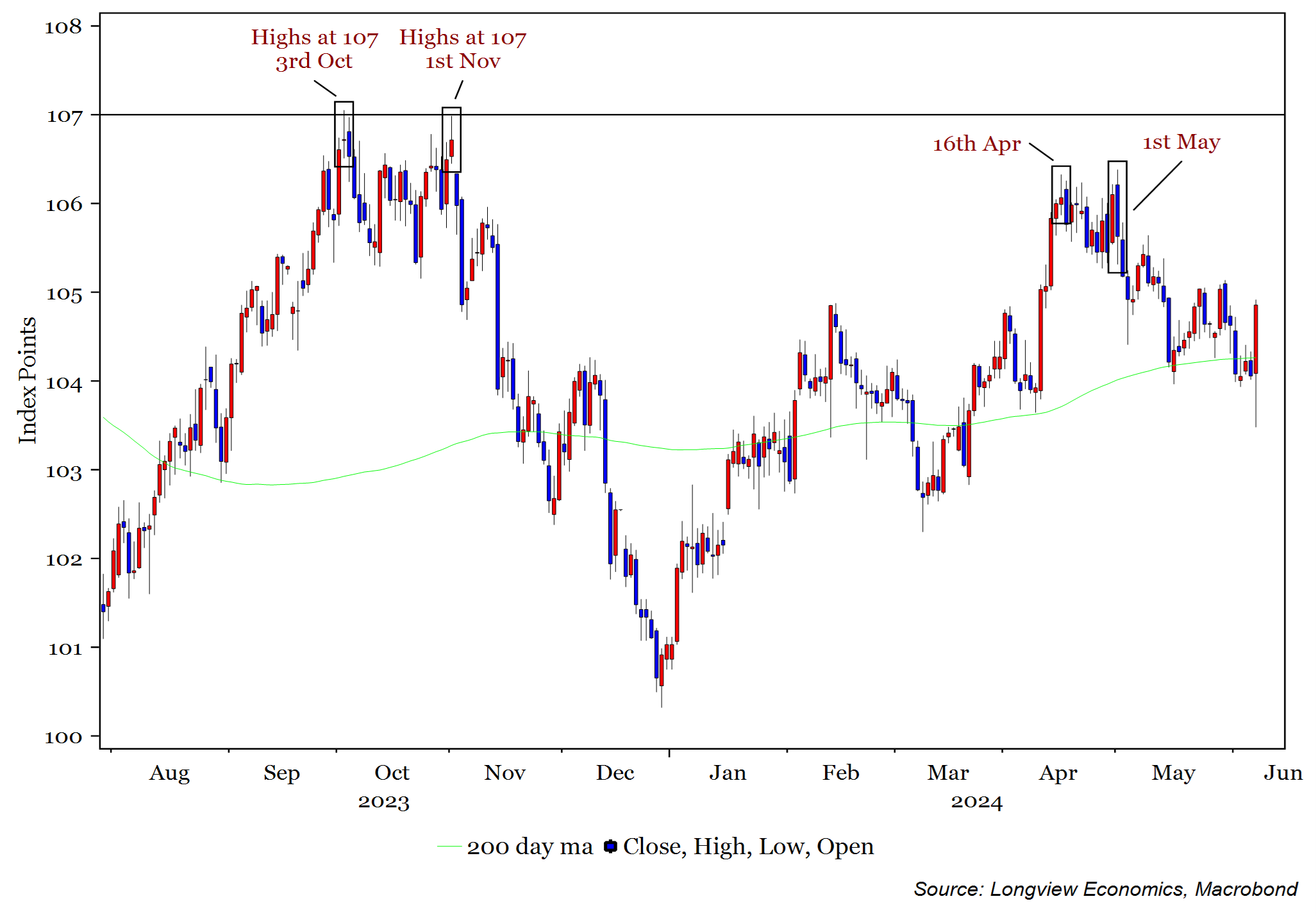The height and width of the screenshot is (917, 1316).
Task: Click the '1st May' annotation text
Action: 1181,142
